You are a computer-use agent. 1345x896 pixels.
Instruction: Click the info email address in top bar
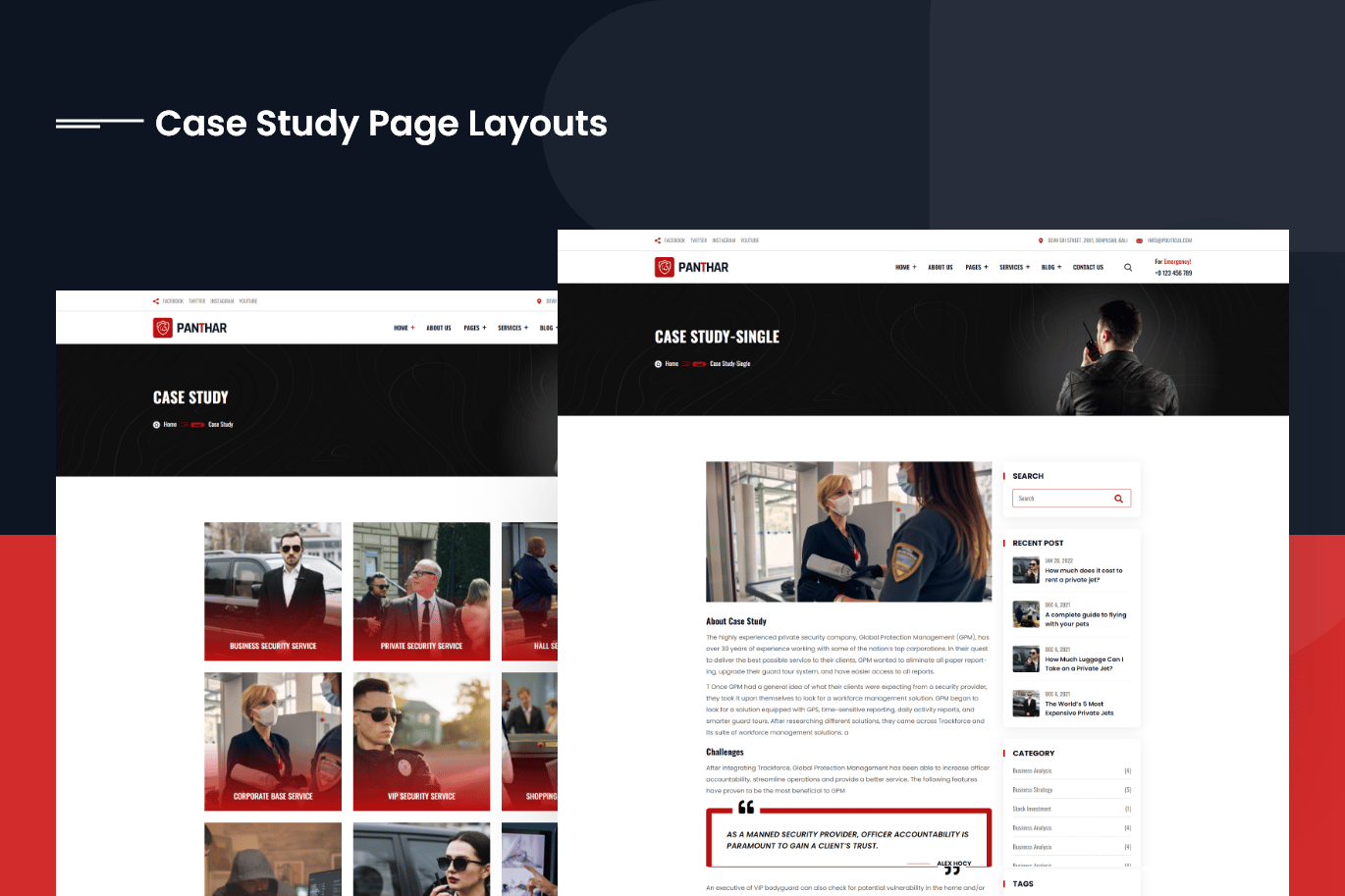pos(1169,240)
